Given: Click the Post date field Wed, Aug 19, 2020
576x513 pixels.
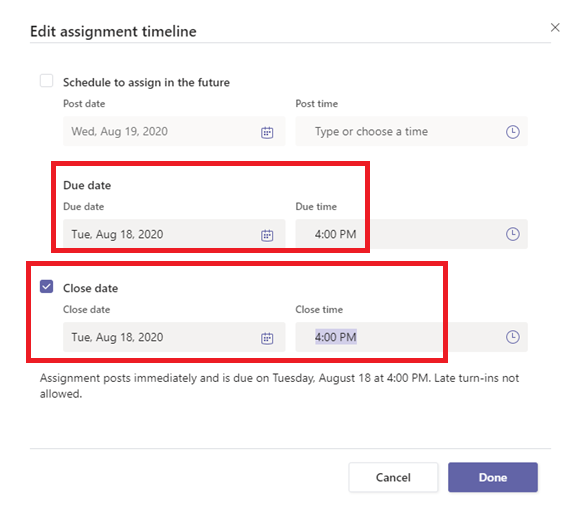Looking at the screenshot, I should coord(174,132).
